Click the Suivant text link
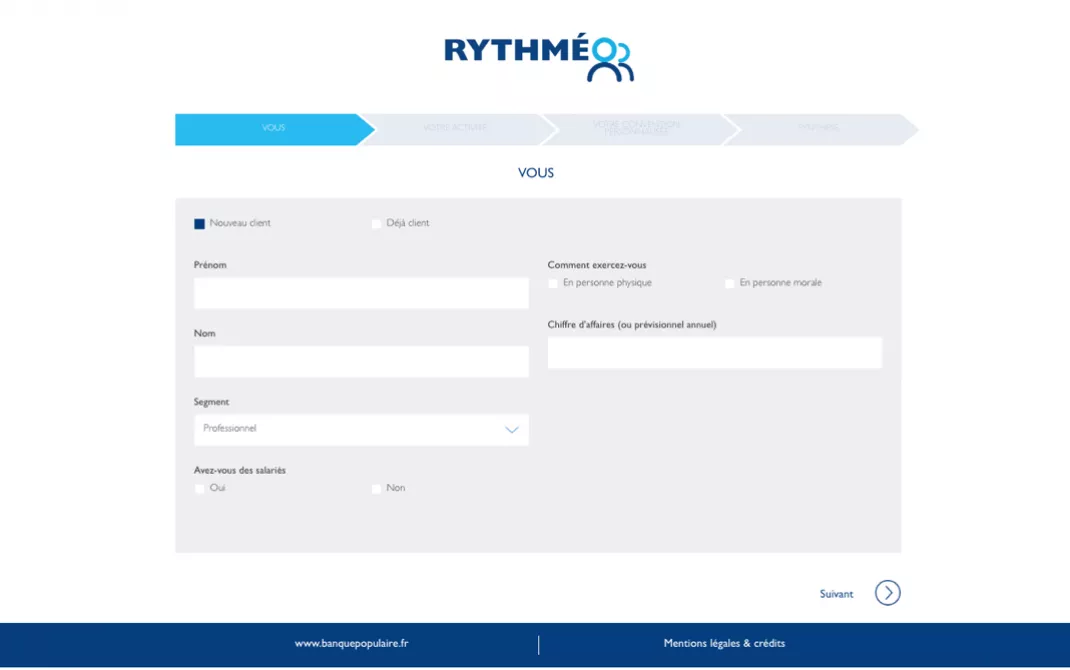The height and width of the screenshot is (670, 1070). pyautogui.click(x=836, y=594)
